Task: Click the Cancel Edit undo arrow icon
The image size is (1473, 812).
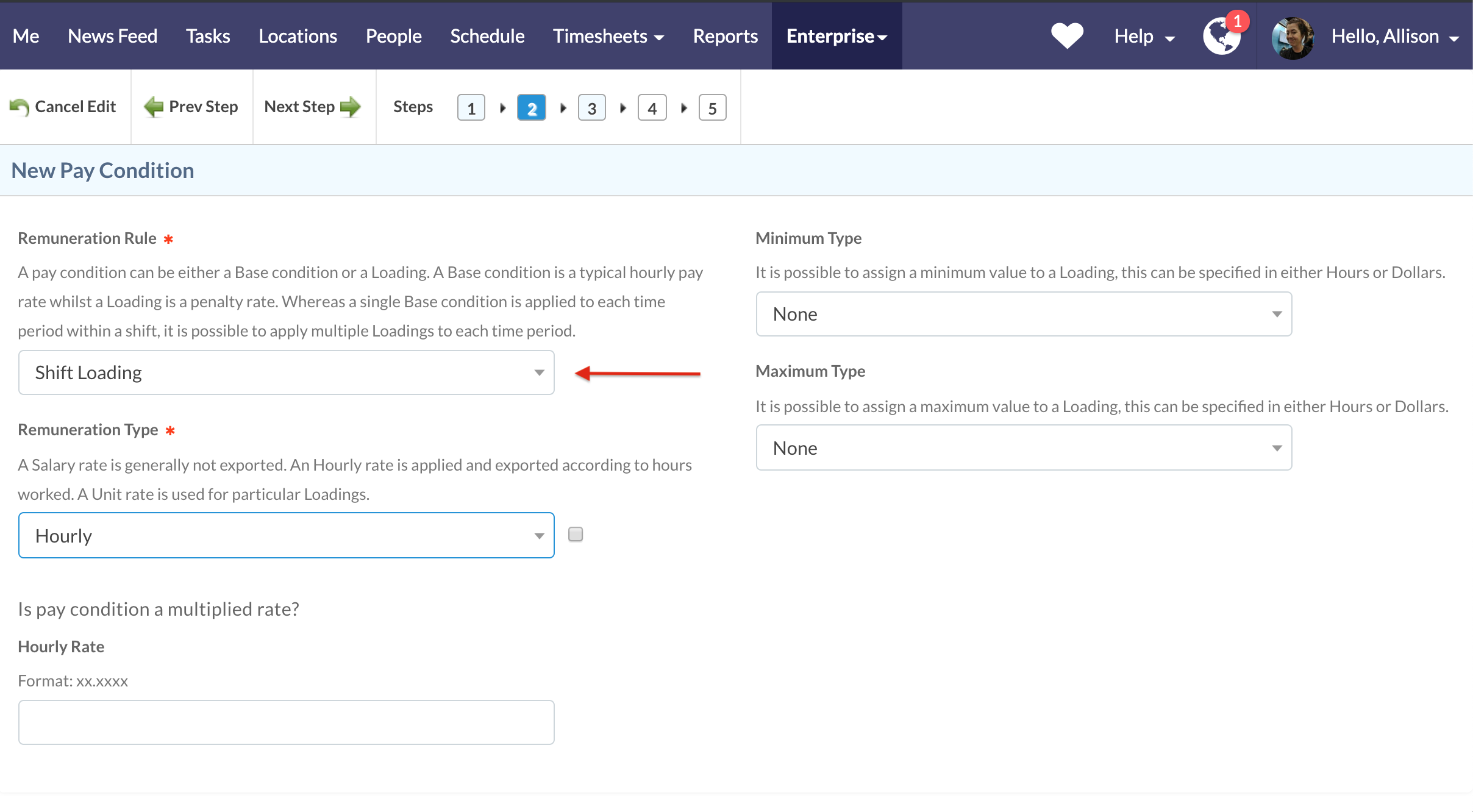Action: click(20, 107)
